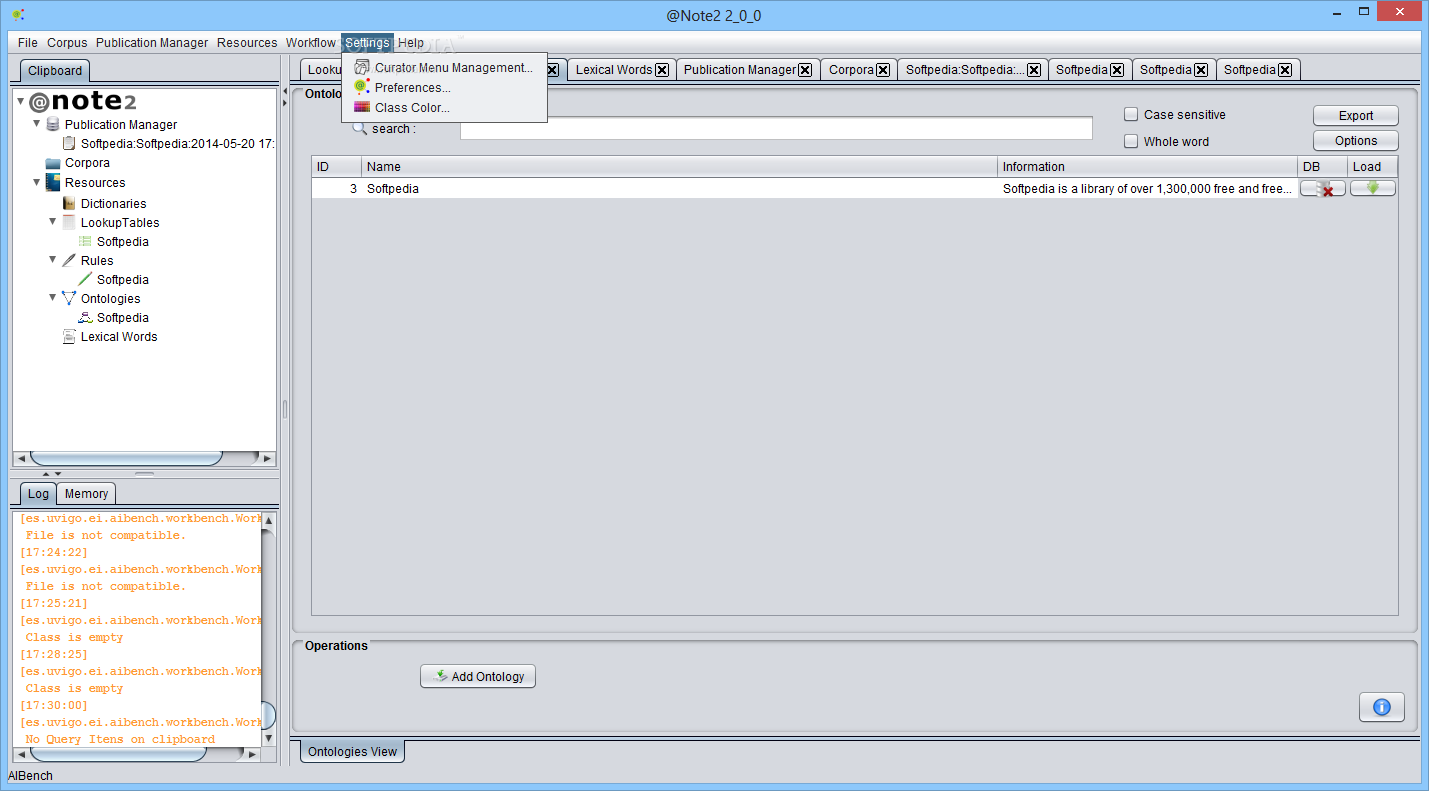Click the Publication Manager database icon in tree
The height and width of the screenshot is (791, 1429).
tap(53, 124)
